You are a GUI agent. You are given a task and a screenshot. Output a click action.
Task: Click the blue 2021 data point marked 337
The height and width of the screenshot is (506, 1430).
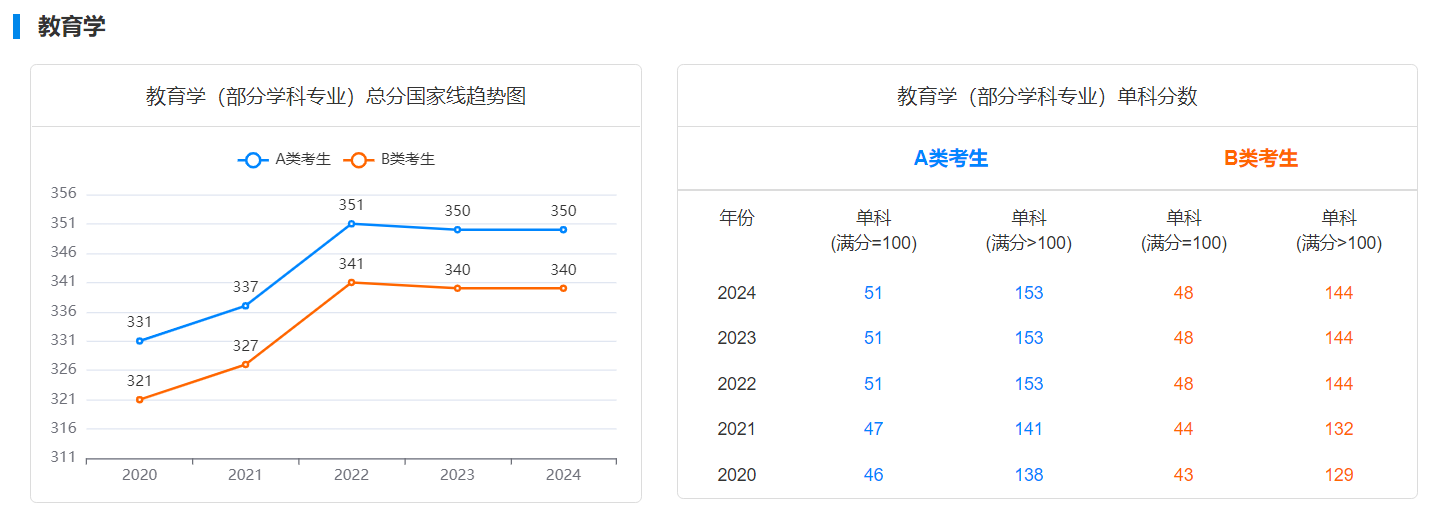click(246, 306)
